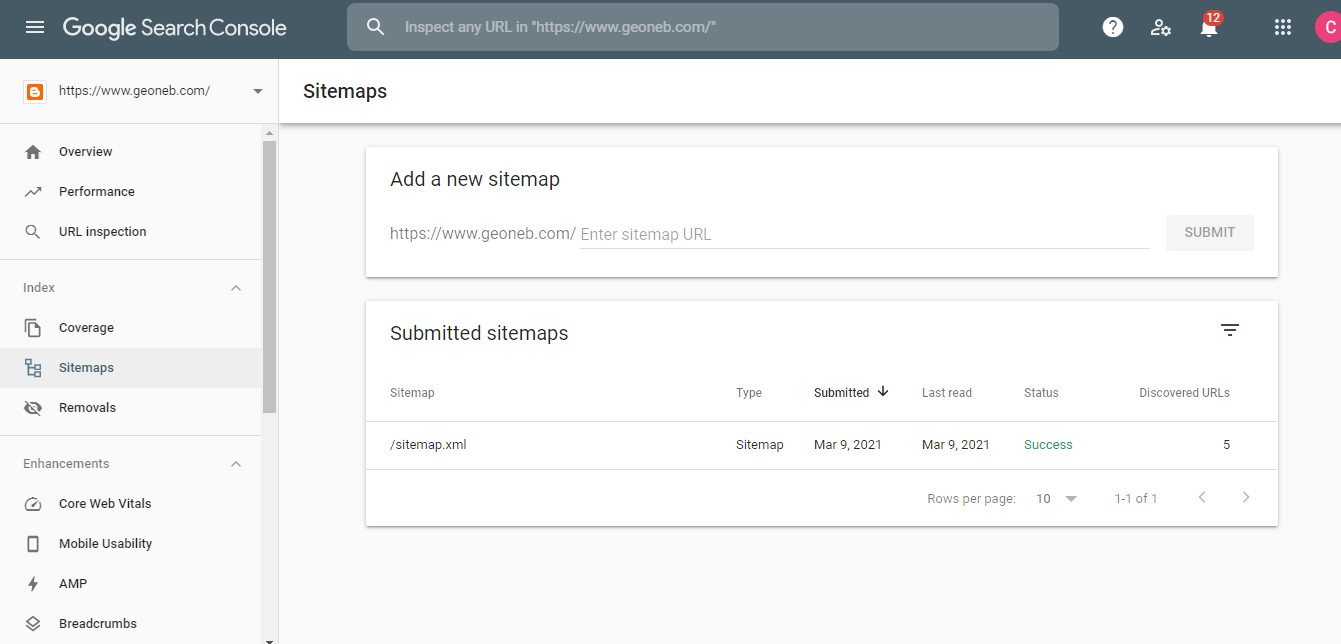Screen dimensions: 1341x644
Task: Open Coverage report in the sidebar
Action: point(131,328)
